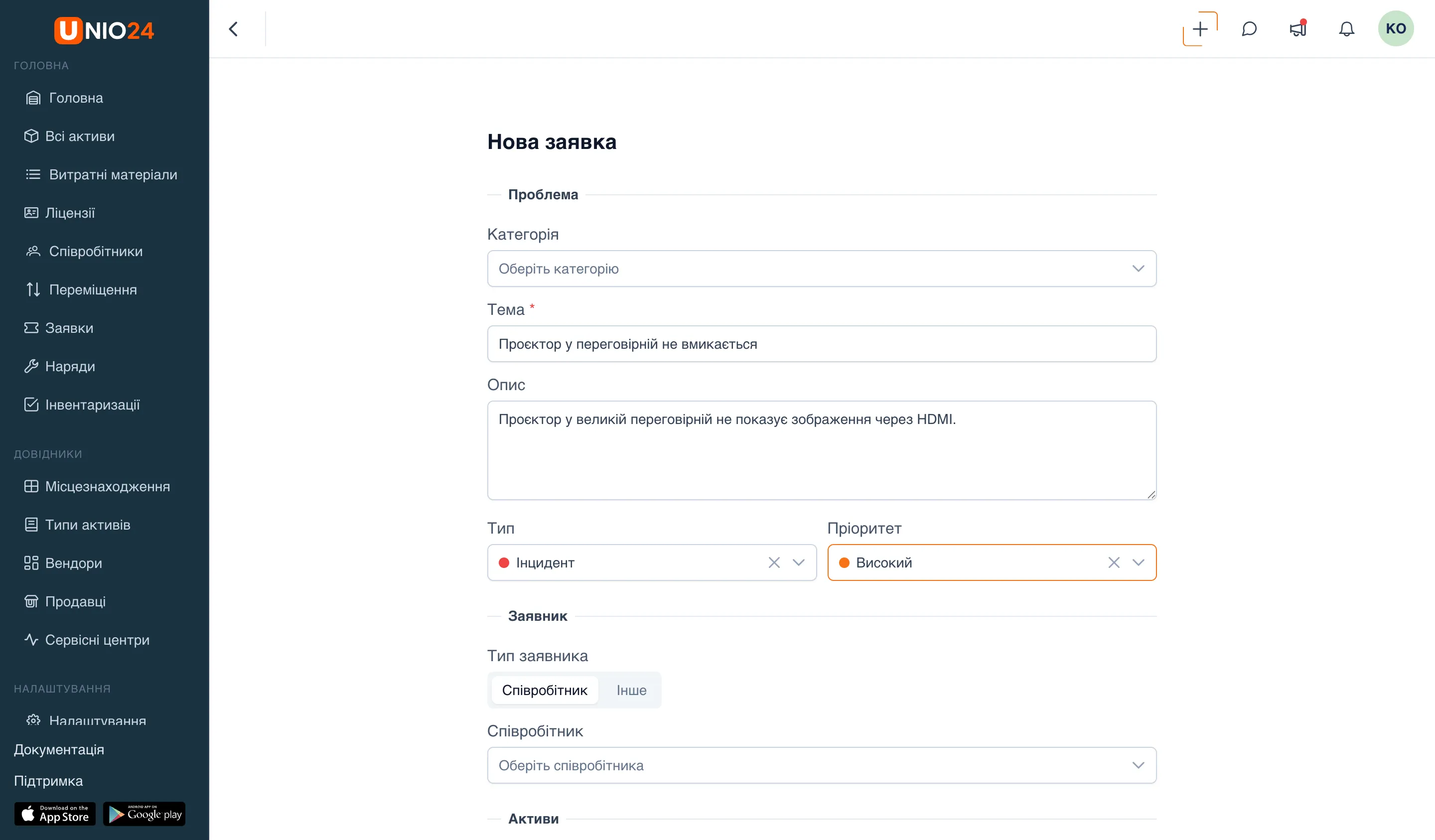
Task: Click the Місцезнаходження grid icon
Action: pos(31,486)
